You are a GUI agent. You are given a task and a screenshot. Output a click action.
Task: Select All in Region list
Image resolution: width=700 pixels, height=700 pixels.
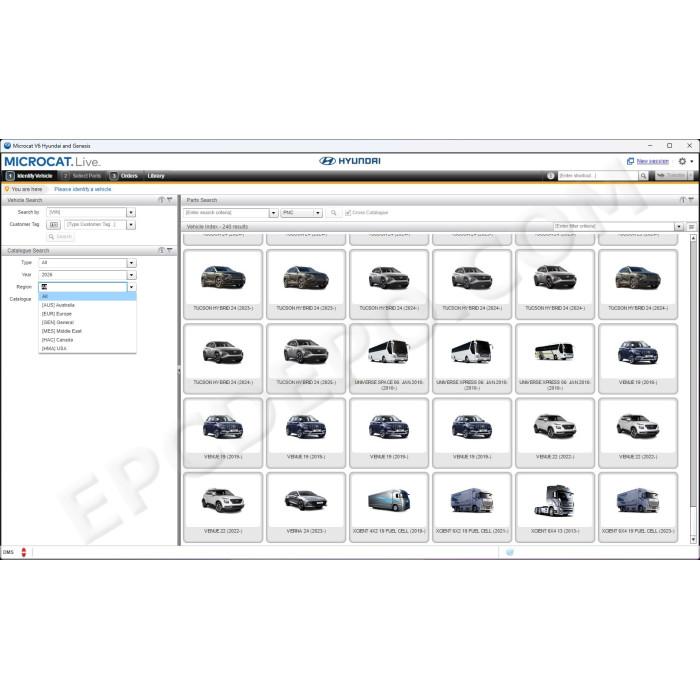(88, 296)
